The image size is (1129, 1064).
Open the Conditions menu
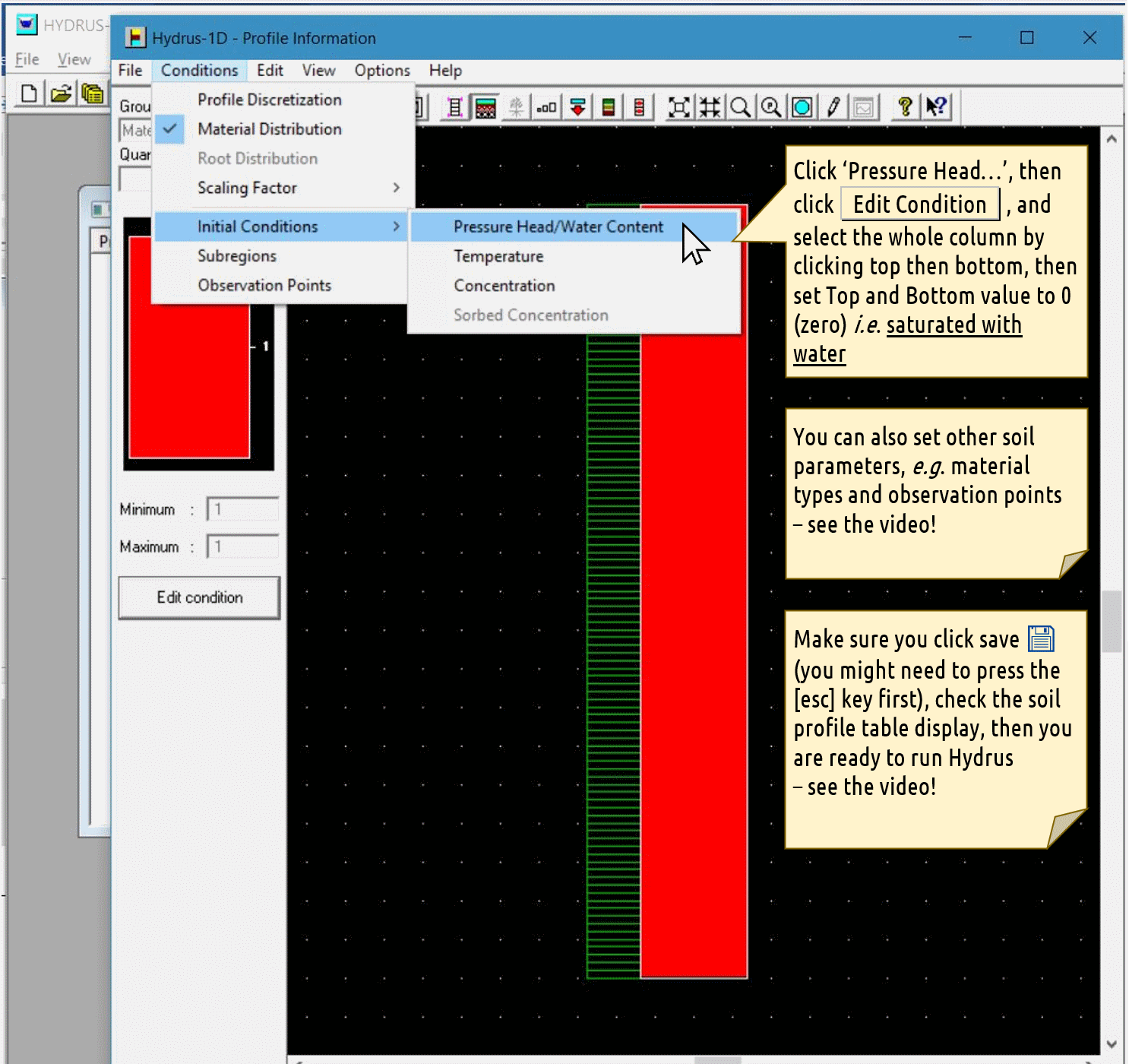(199, 71)
